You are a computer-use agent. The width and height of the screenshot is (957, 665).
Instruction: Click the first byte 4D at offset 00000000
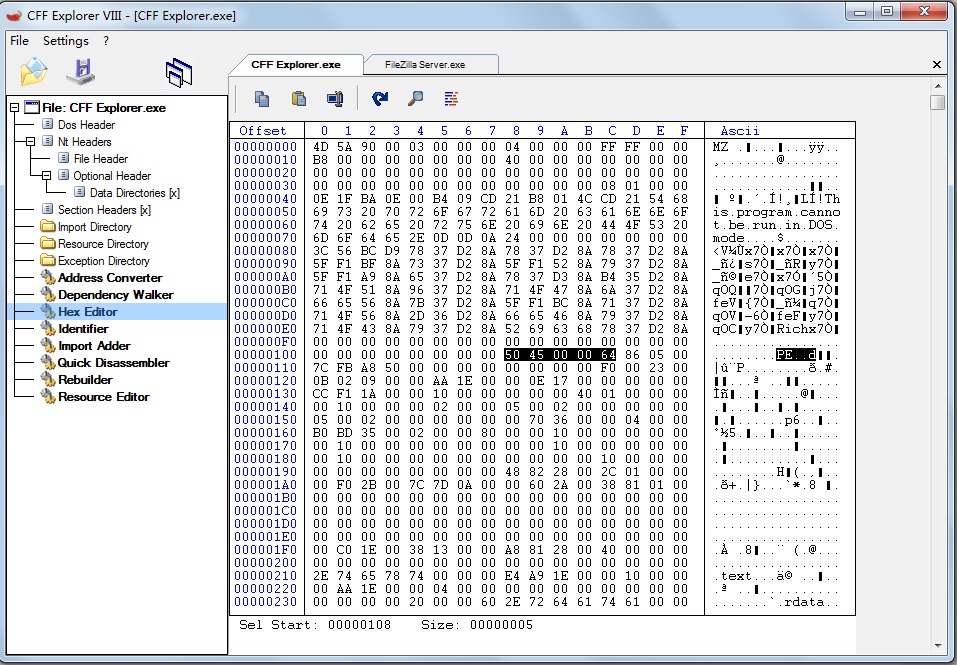pos(320,146)
